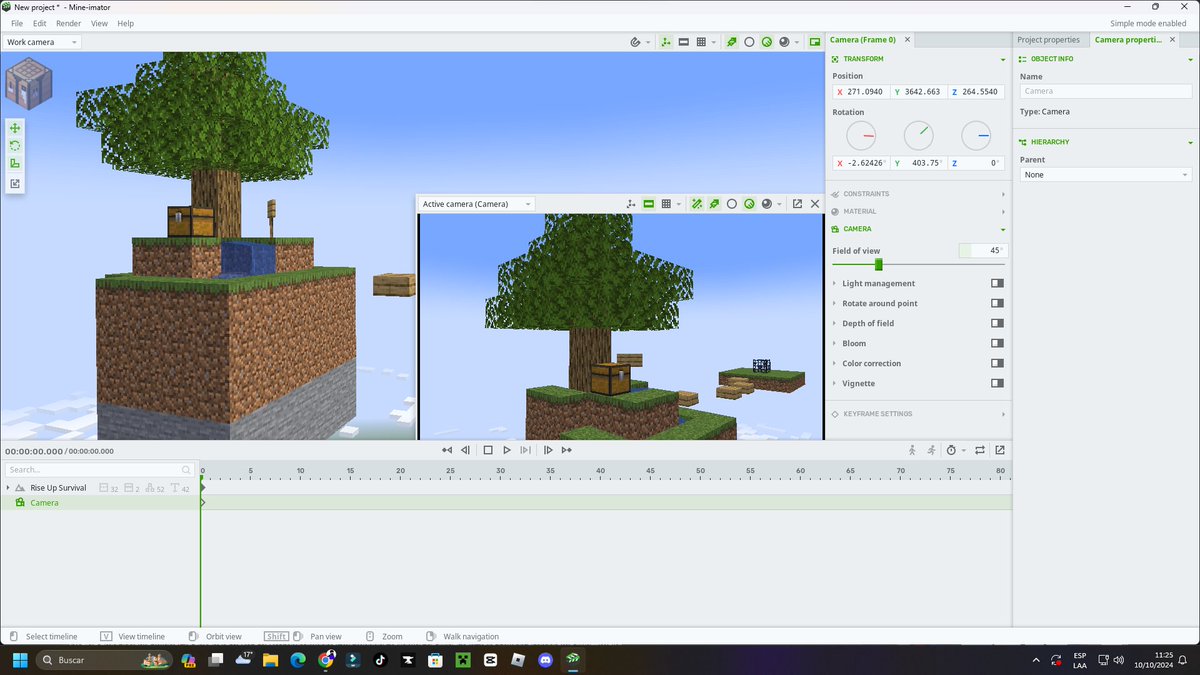Enable the Depth of field effect

pyautogui.click(x=996, y=323)
